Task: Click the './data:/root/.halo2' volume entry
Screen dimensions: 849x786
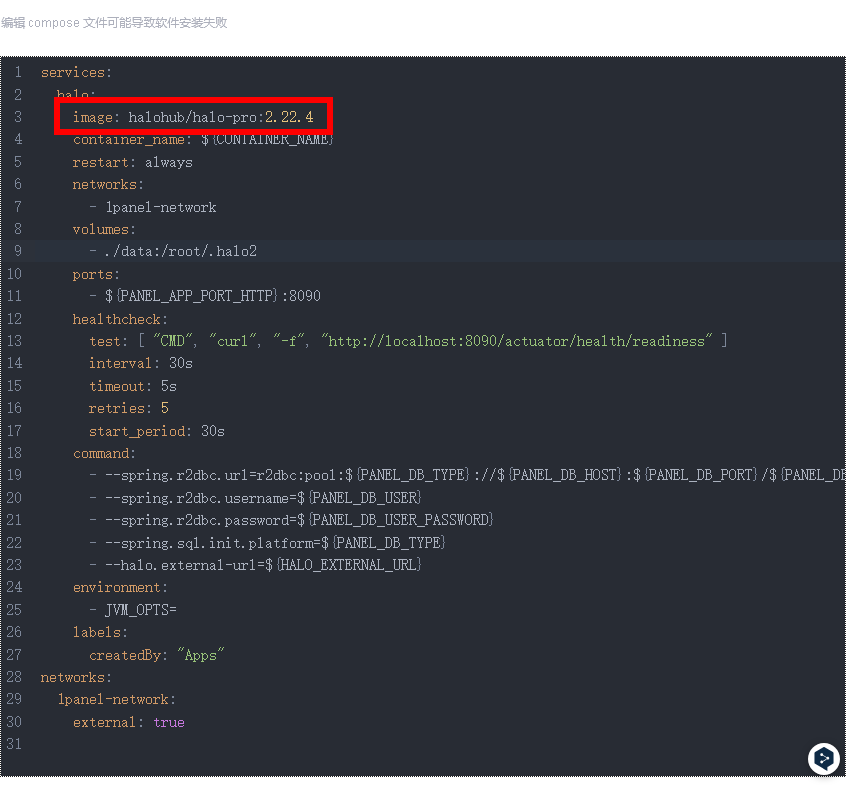Action: tap(179, 252)
